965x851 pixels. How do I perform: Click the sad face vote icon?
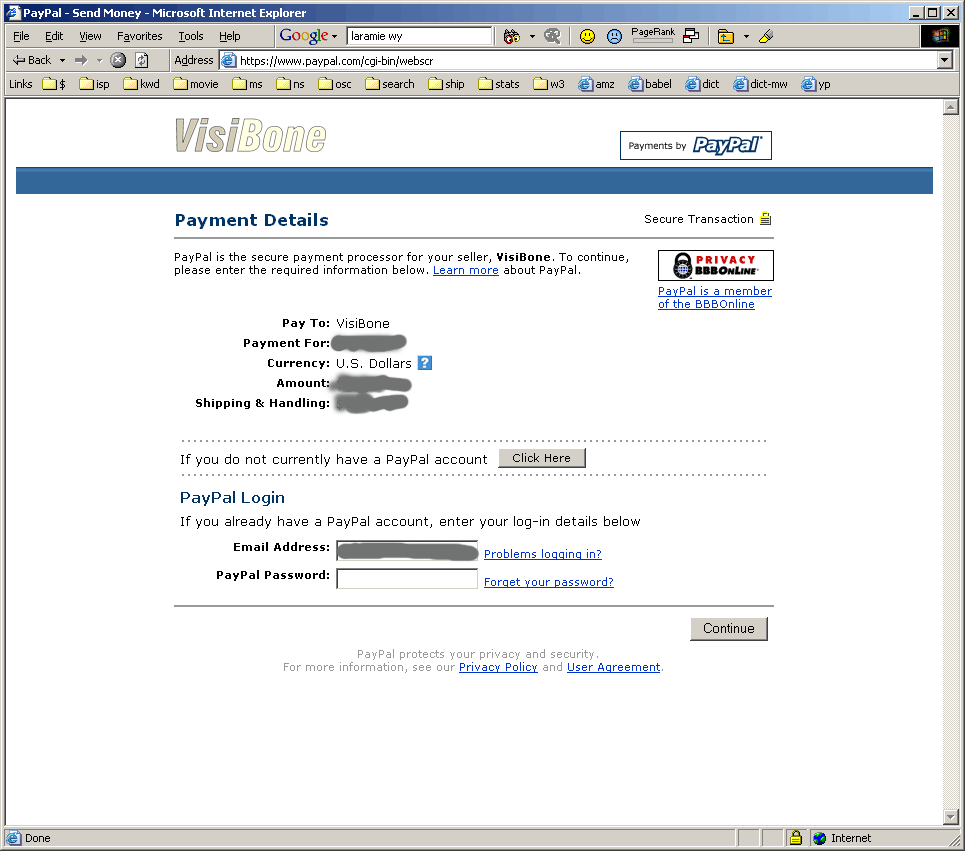coord(614,37)
